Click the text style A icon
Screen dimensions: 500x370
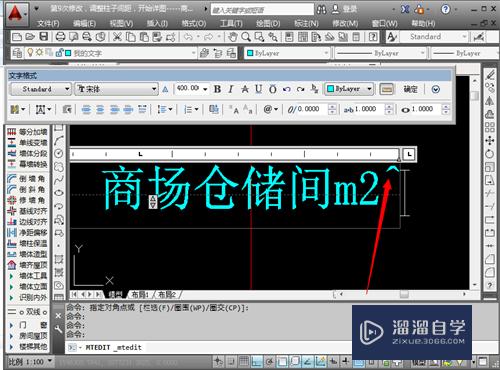coord(392,37)
